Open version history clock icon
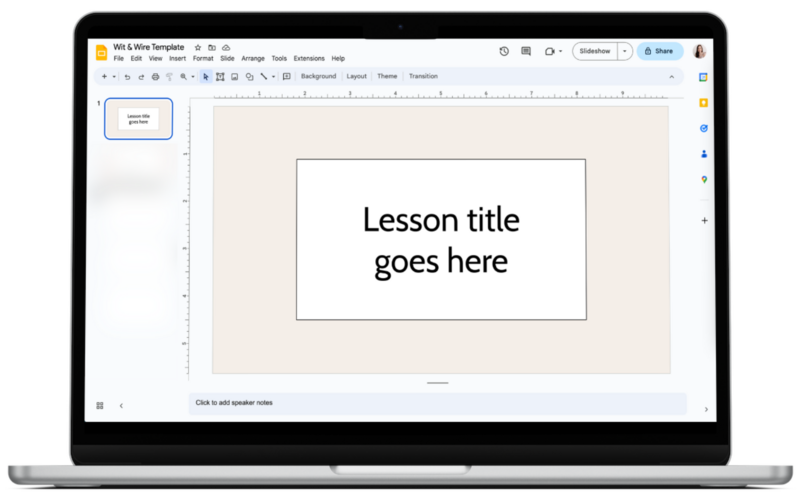The image size is (800, 500). (504, 51)
